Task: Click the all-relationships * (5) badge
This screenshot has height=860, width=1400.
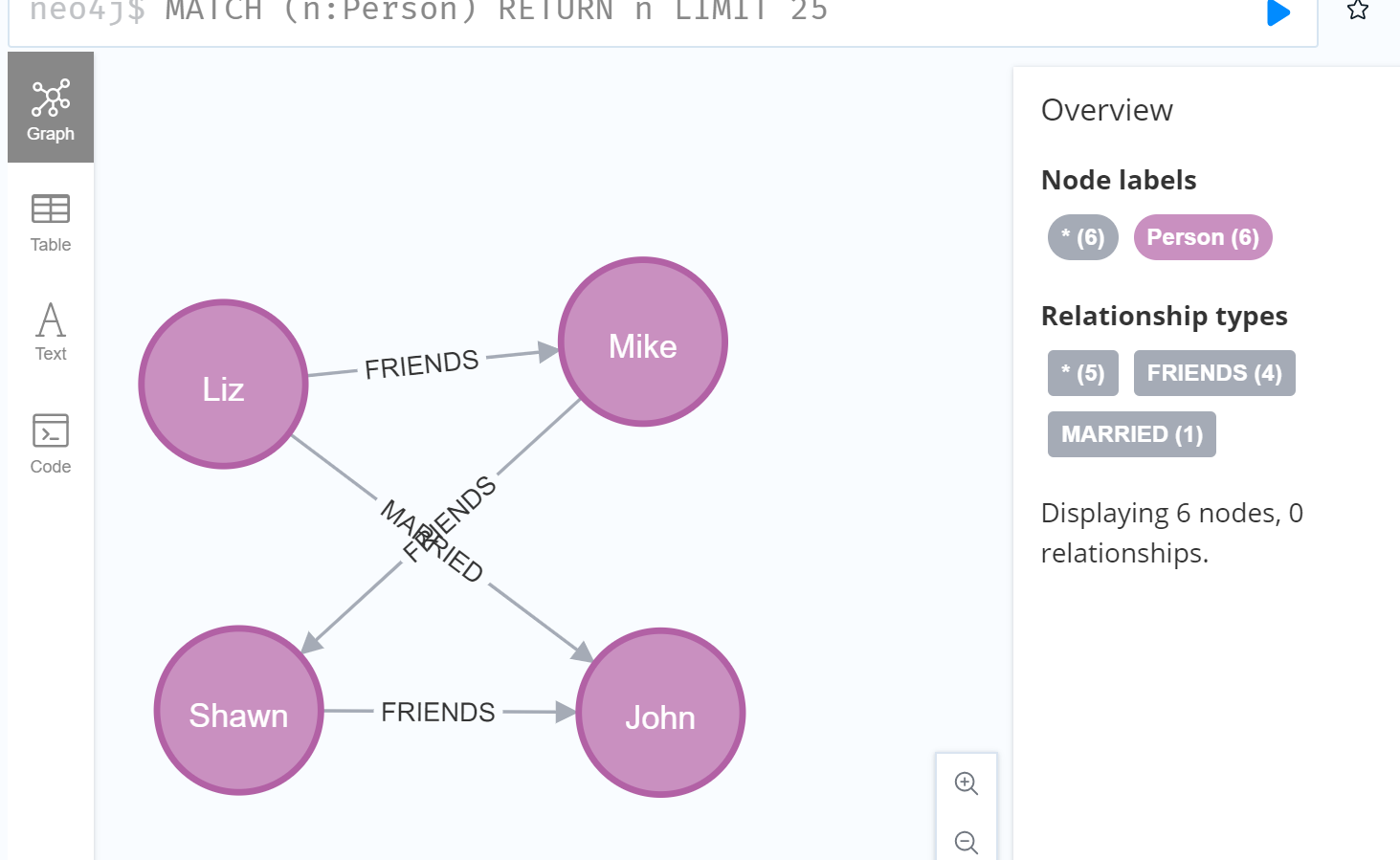Action: 1083,373
